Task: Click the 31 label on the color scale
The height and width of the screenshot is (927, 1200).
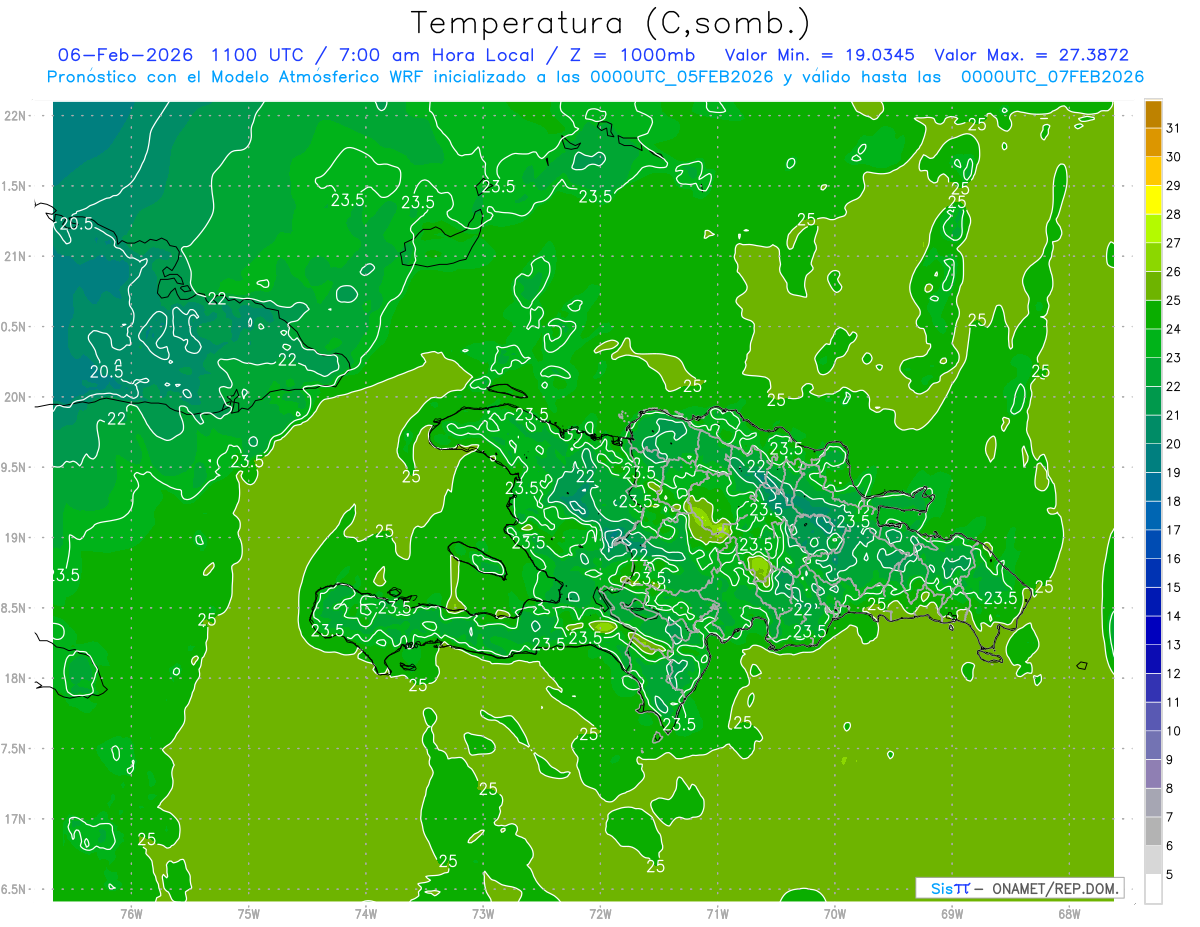Action: point(1173,128)
